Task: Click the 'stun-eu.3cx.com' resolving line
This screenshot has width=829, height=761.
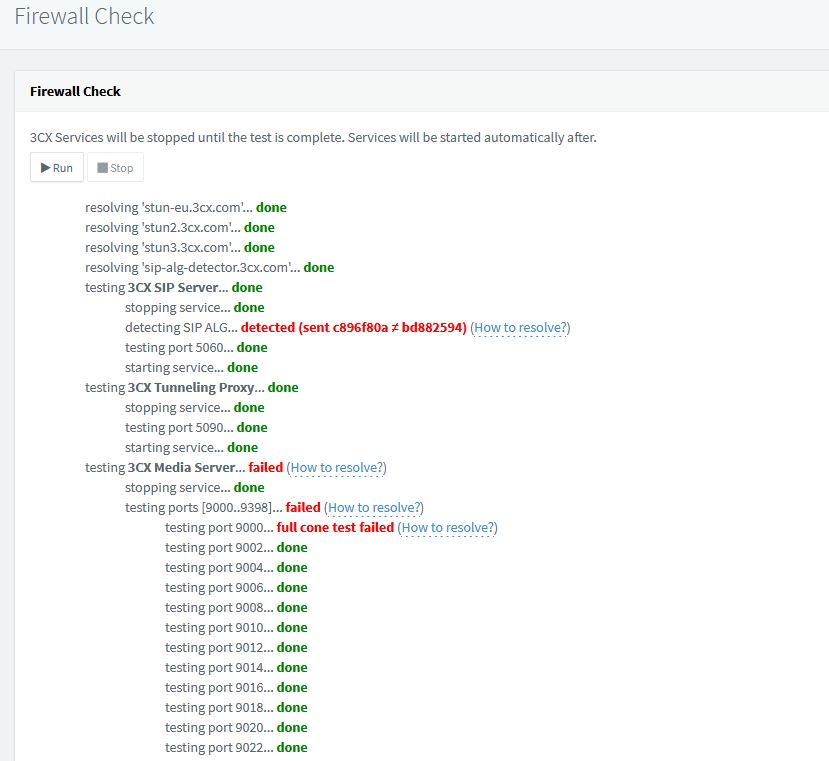Action: click(185, 207)
